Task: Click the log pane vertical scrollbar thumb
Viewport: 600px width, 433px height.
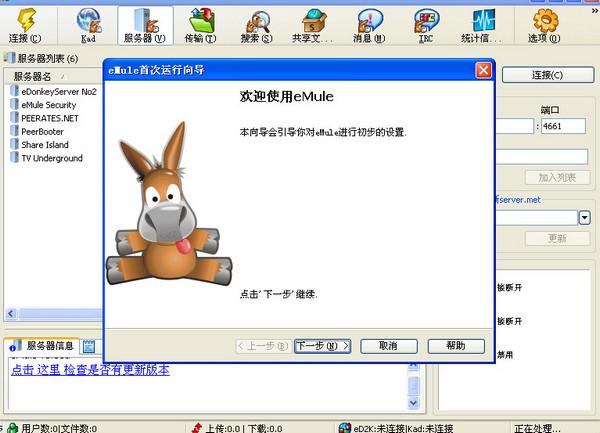Action: [413, 385]
